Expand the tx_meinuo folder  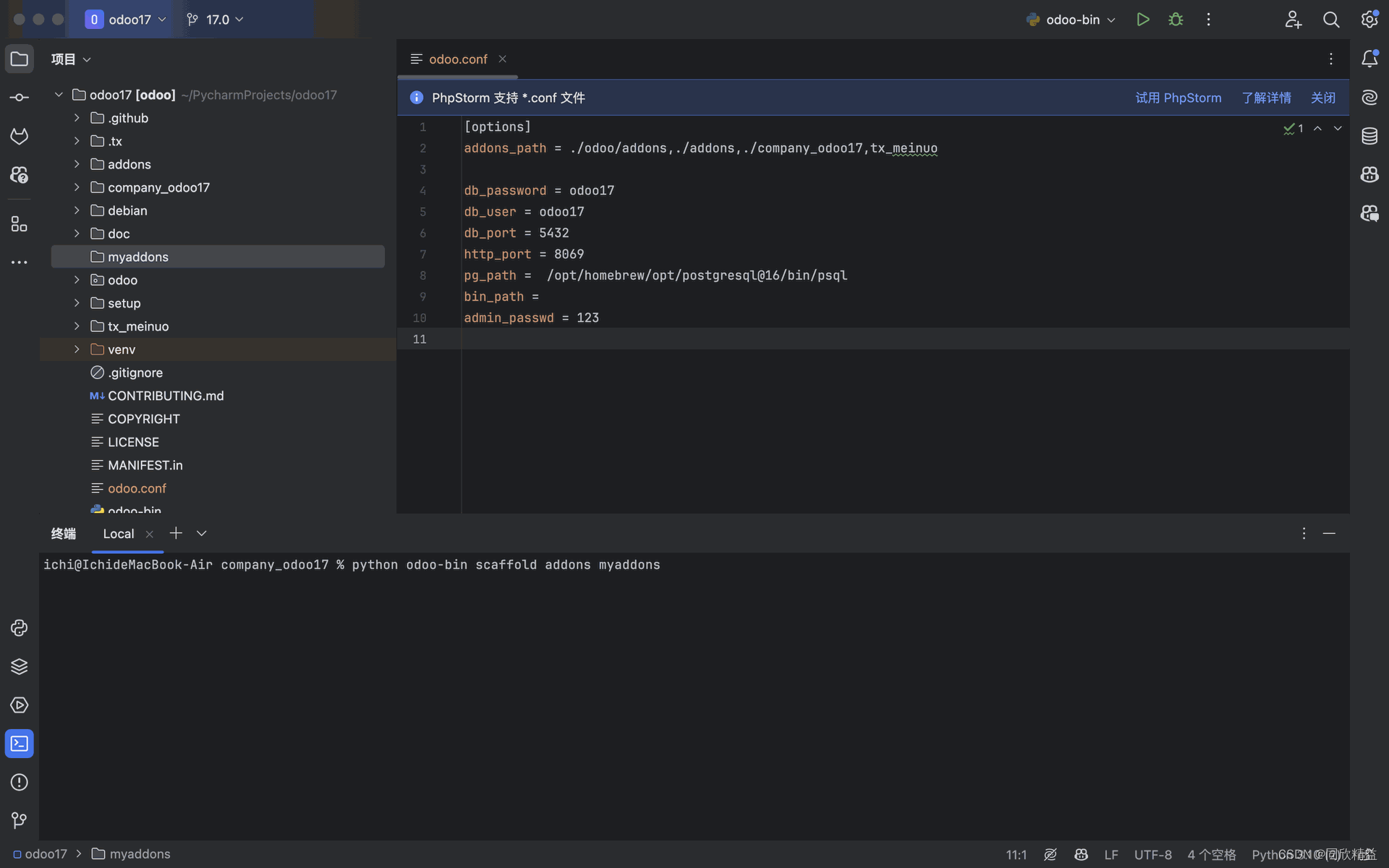tap(77, 326)
